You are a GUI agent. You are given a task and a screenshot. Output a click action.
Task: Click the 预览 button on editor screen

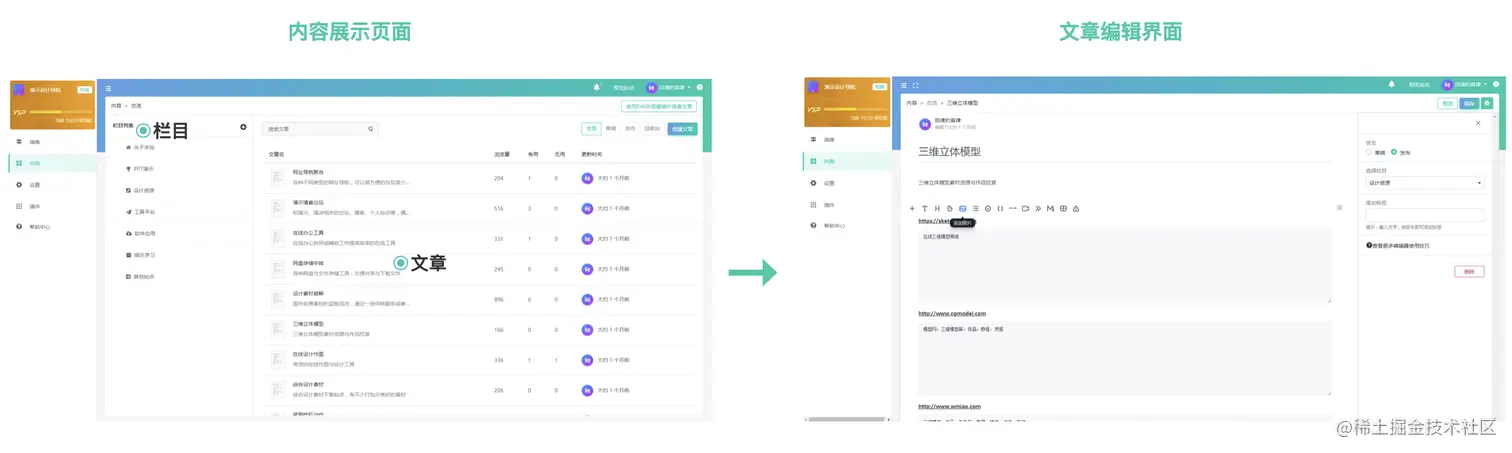tap(1447, 103)
